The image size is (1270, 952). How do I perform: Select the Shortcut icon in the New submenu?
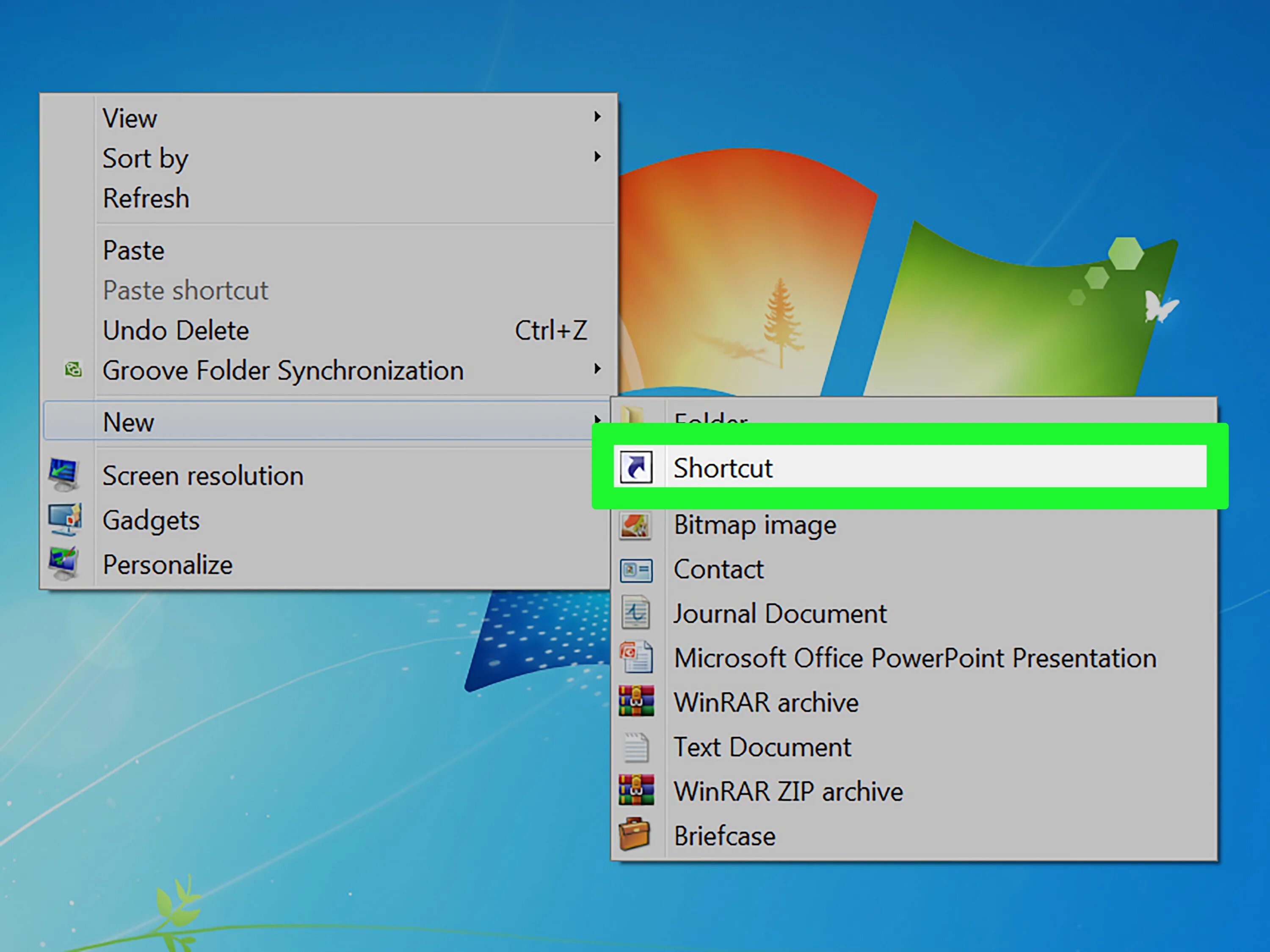(x=637, y=467)
